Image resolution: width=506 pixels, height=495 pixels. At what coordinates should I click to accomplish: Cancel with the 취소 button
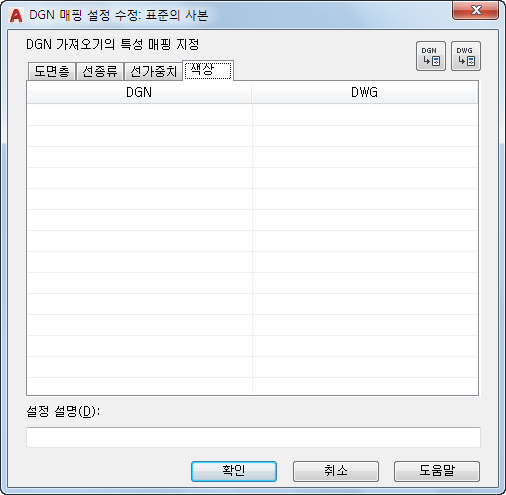[336, 471]
